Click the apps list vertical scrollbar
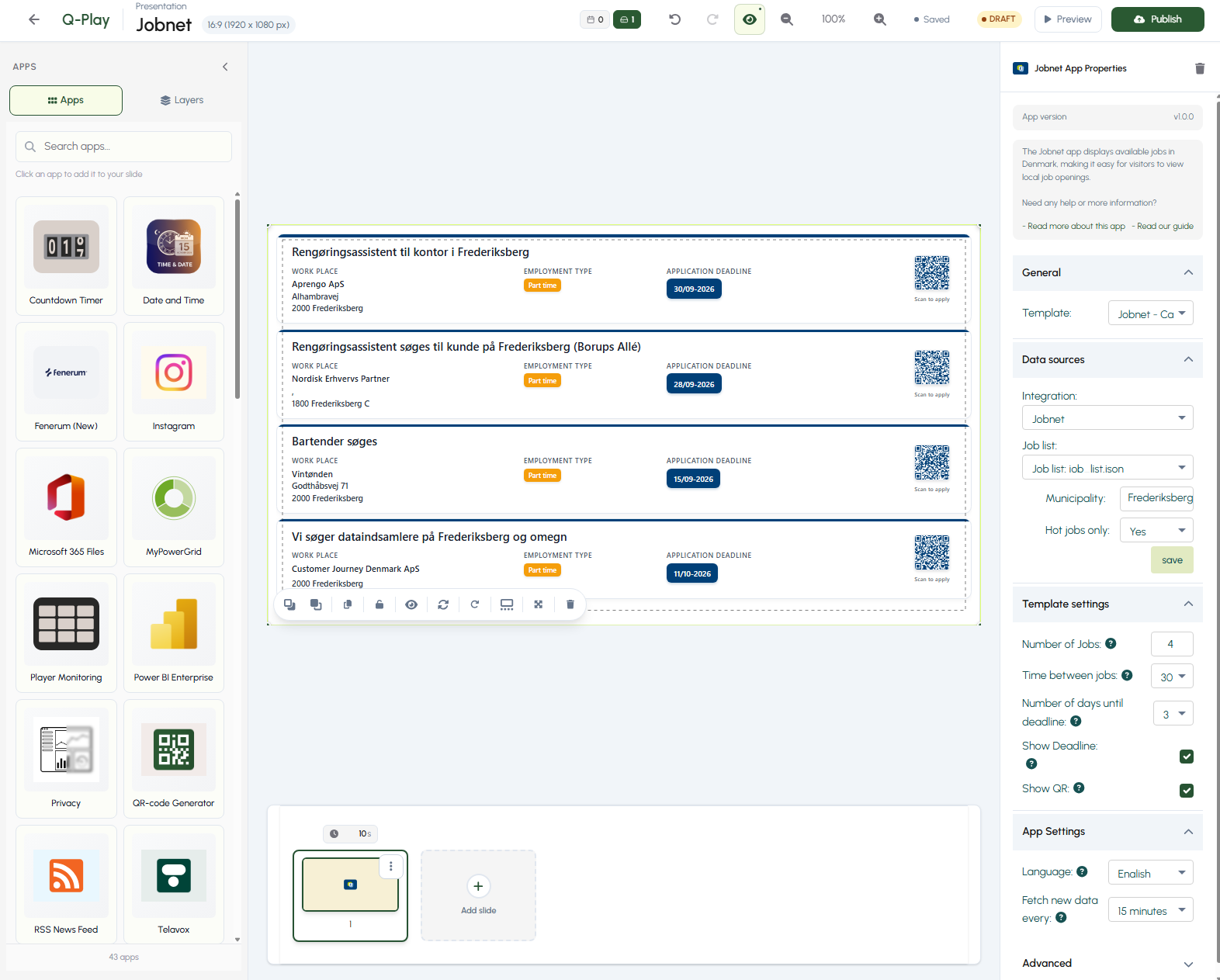 pyautogui.click(x=237, y=299)
